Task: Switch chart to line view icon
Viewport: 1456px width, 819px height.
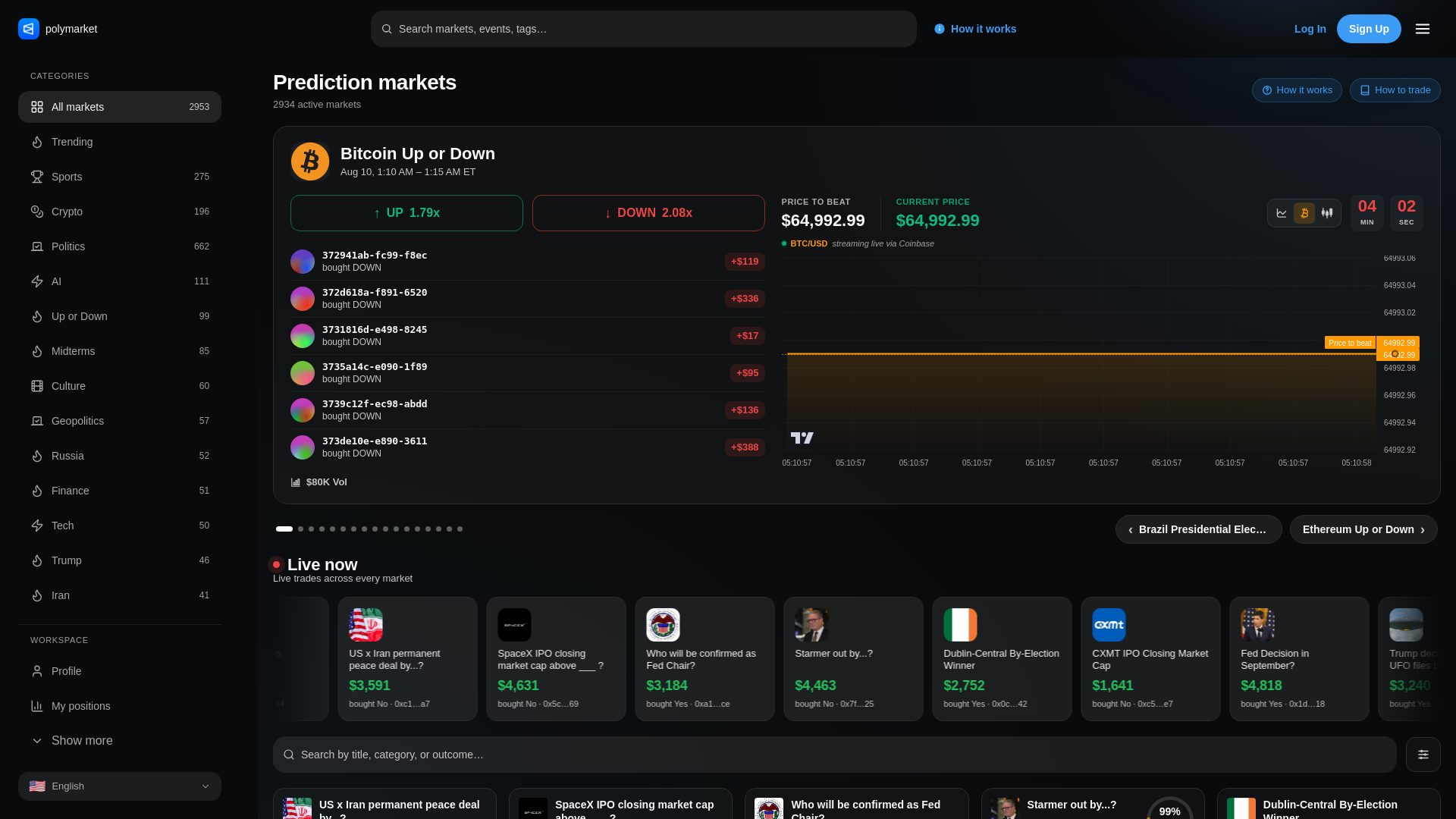Action: click(1282, 213)
